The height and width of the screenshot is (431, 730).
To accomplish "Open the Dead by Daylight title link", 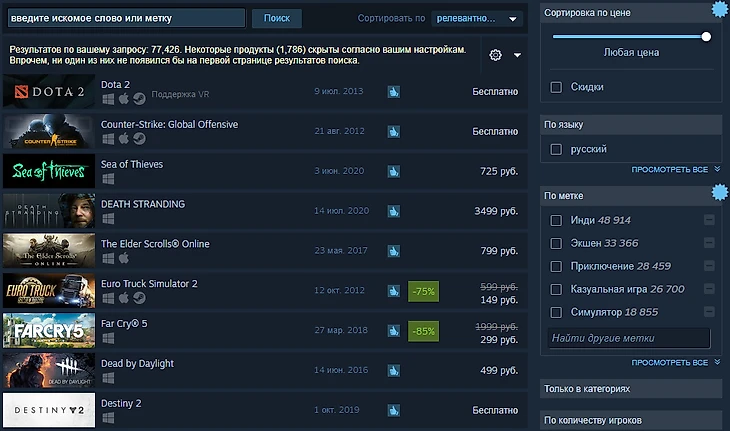I will pos(137,364).
